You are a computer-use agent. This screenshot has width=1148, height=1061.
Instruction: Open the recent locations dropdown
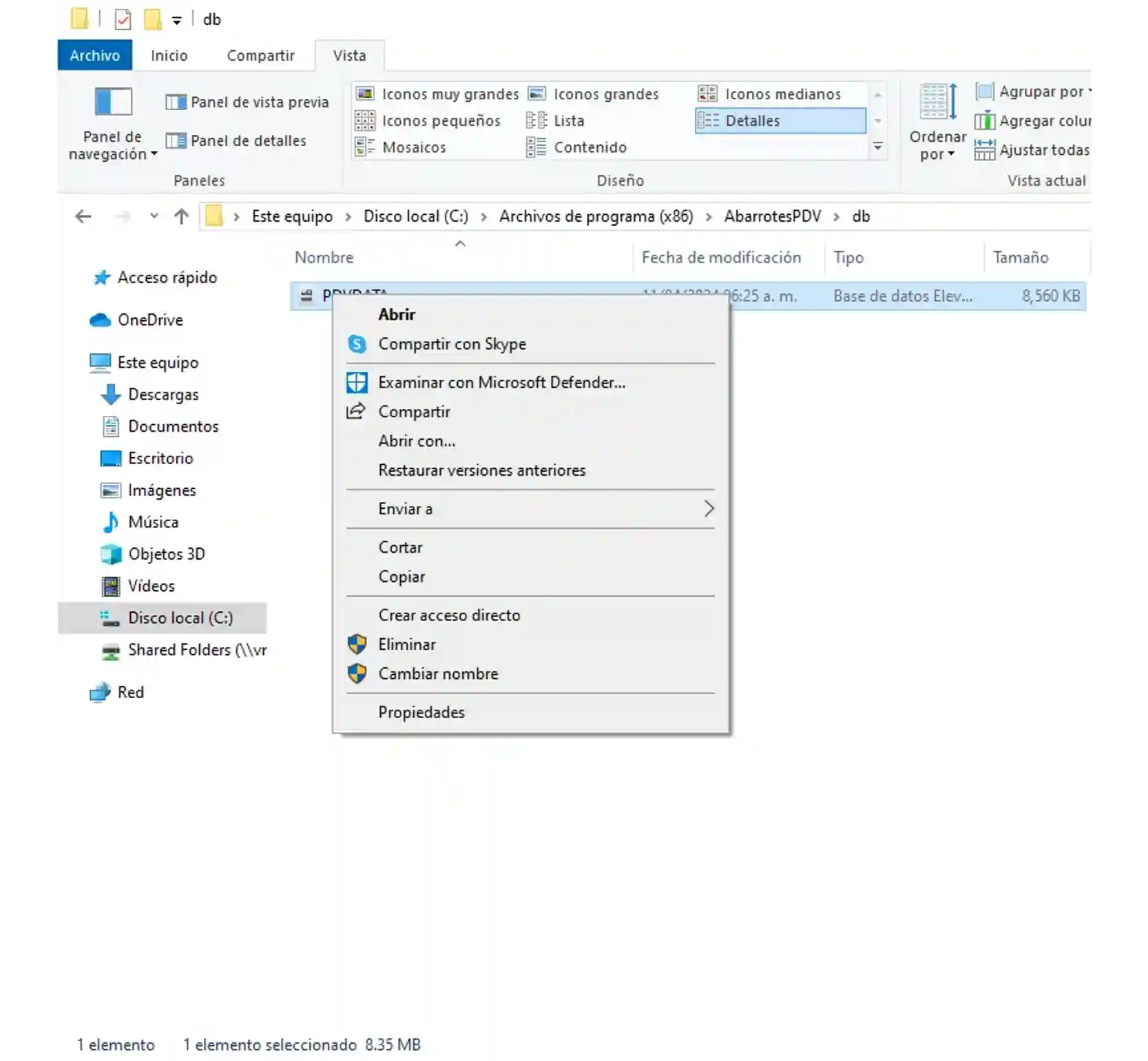click(x=154, y=216)
